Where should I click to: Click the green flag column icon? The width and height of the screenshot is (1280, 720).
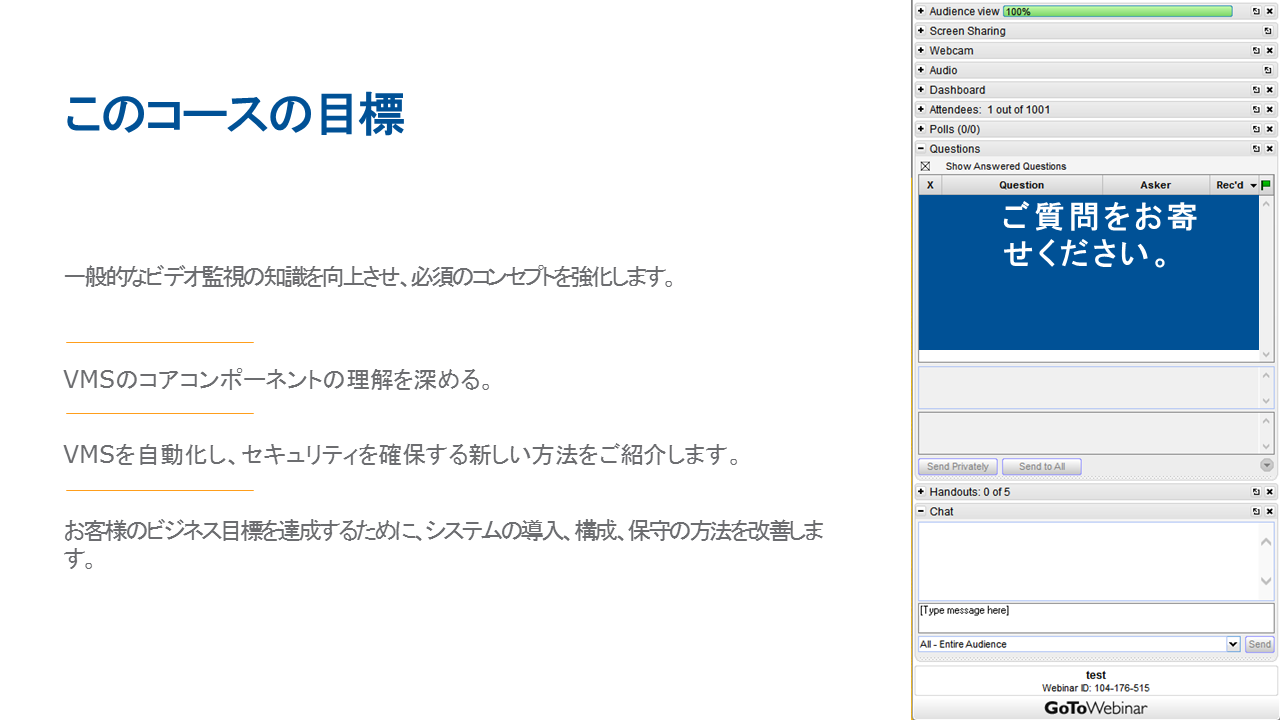click(1266, 185)
